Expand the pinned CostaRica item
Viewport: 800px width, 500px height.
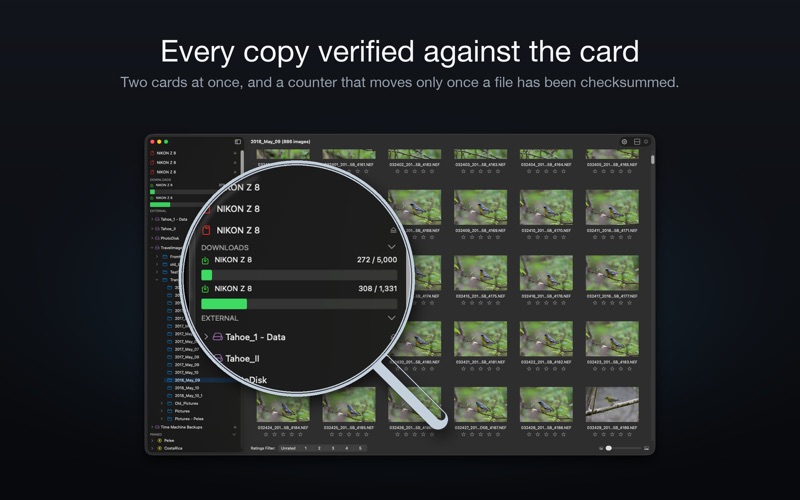(x=152, y=448)
